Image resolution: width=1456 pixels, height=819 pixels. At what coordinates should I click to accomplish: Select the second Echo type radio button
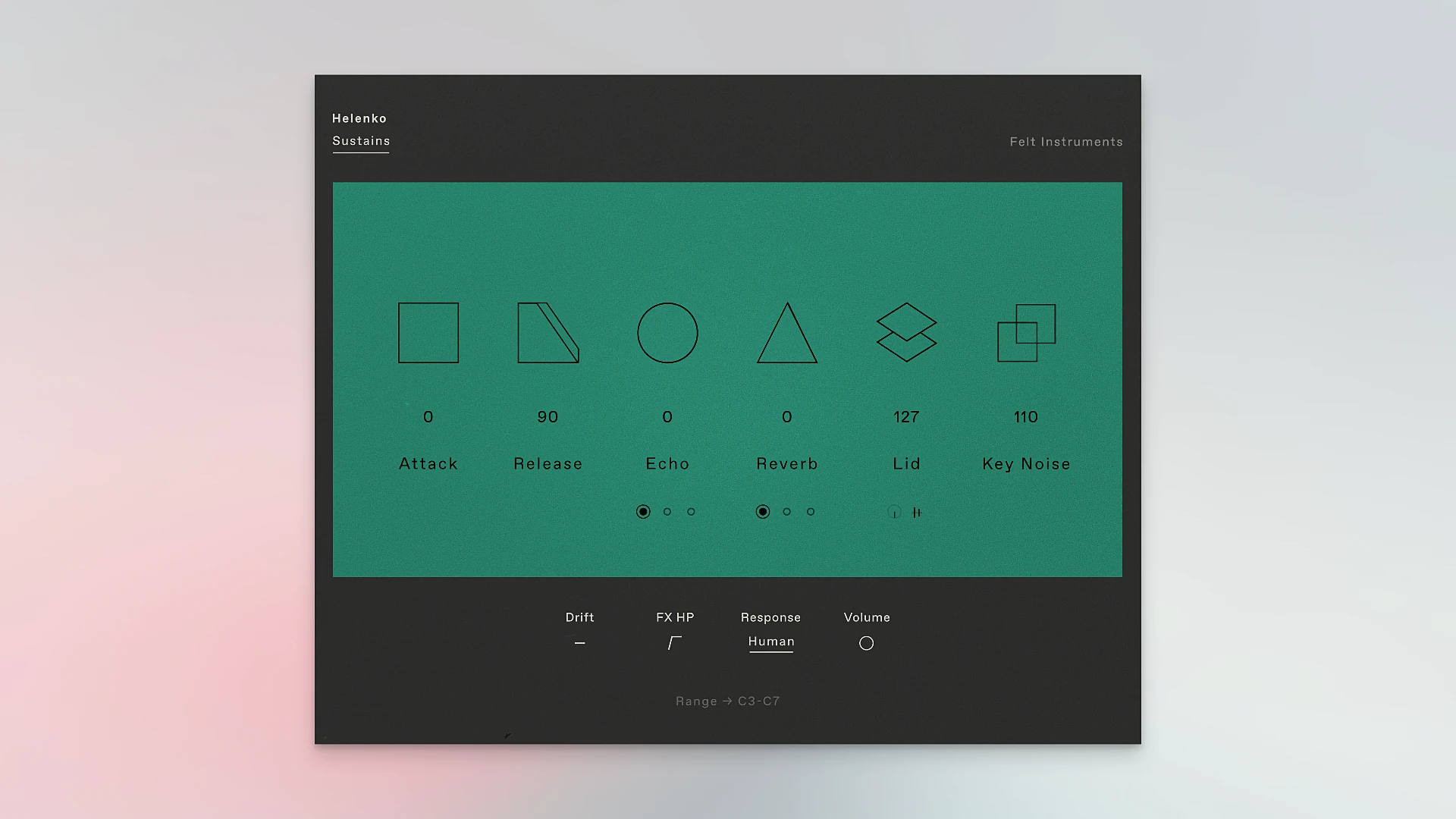(x=667, y=512)
